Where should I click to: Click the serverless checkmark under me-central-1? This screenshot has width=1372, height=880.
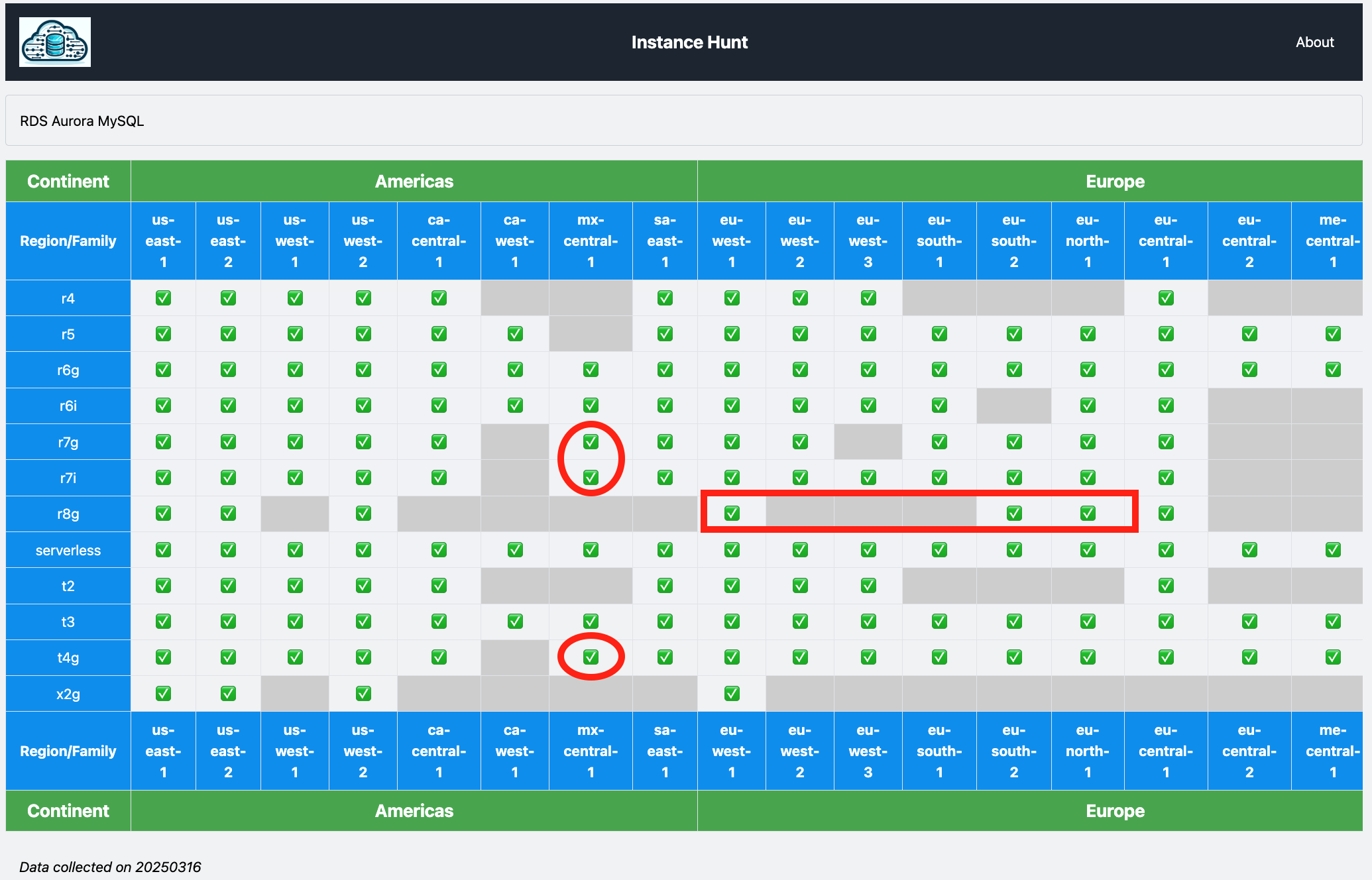[x=1333, y=549]
